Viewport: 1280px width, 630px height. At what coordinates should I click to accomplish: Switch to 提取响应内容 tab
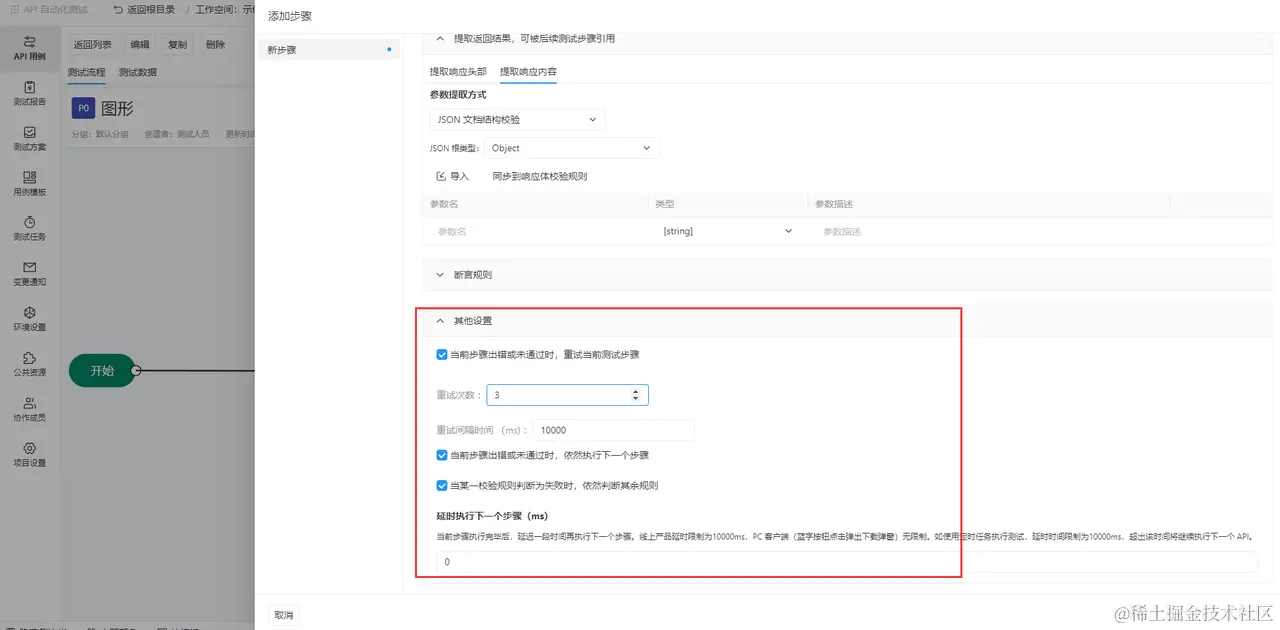coord(528,72)
